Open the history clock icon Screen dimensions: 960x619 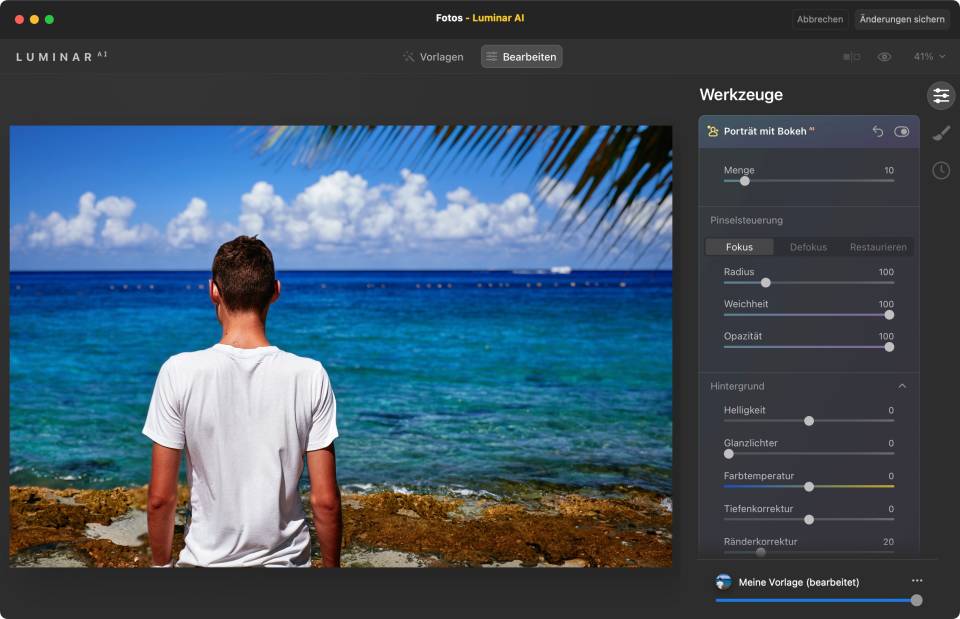(x=941, y=170)
